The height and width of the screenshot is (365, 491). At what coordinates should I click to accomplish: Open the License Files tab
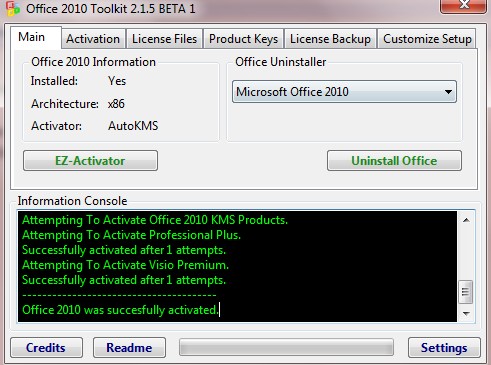164,39
